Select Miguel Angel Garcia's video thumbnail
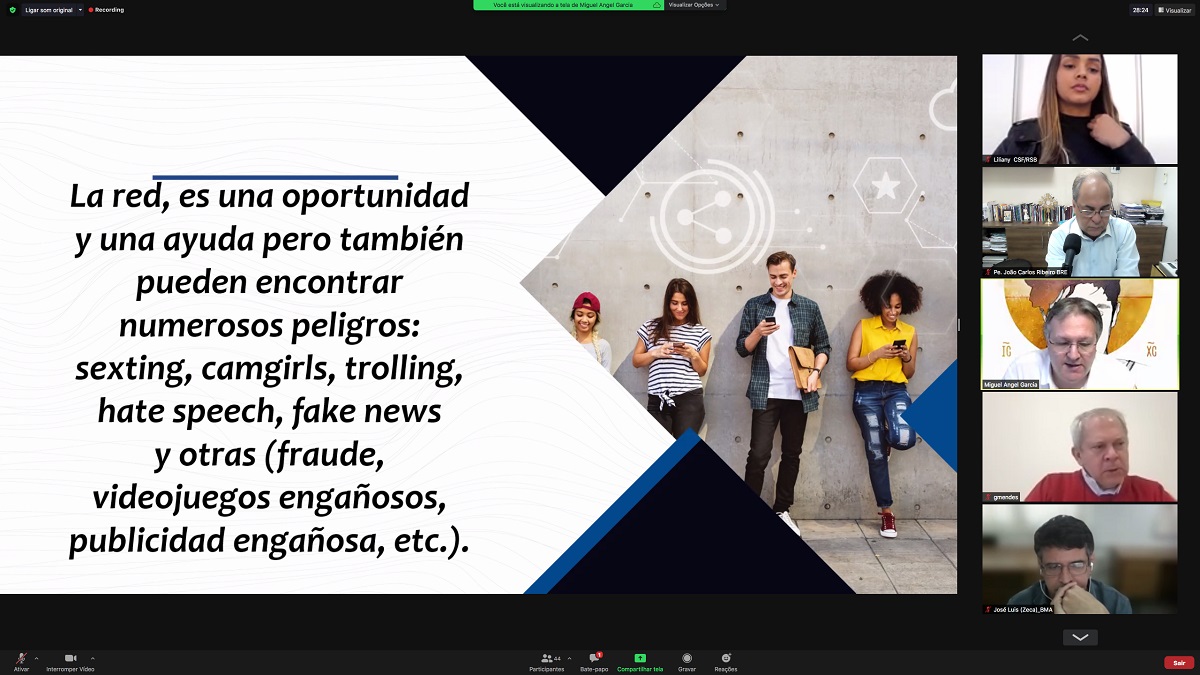The height and width of the screenshot is (675, 1200). [x=1079, y=334]
